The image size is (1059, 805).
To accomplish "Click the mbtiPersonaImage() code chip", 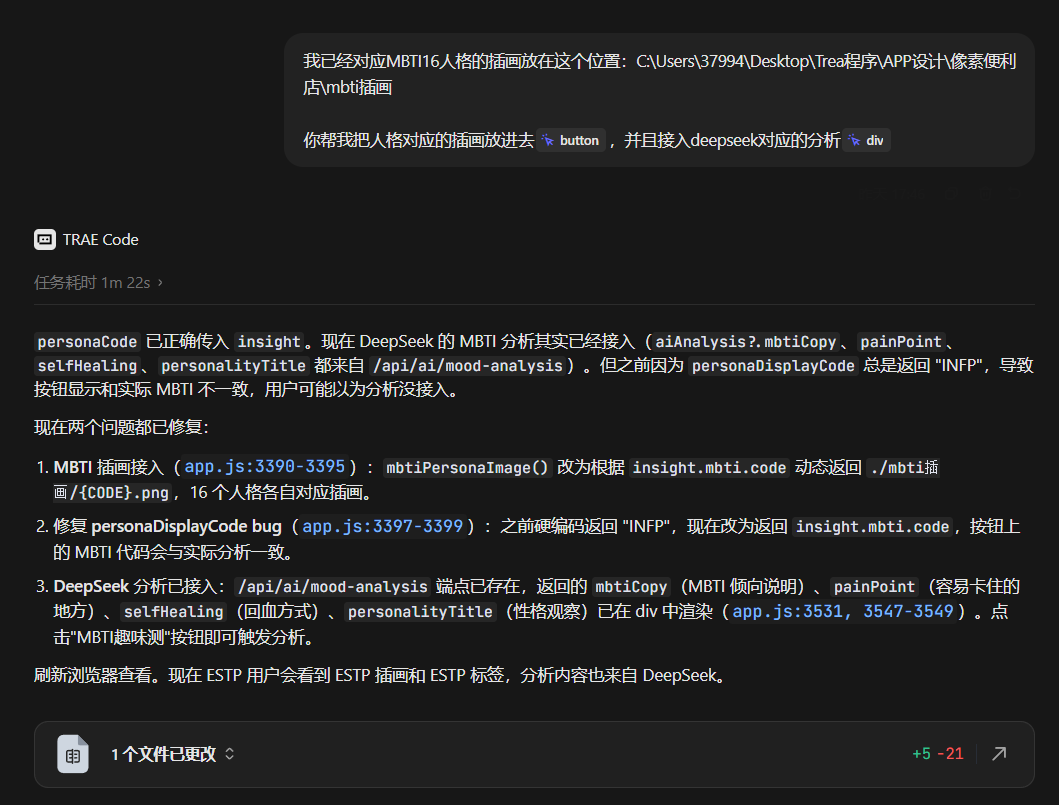I will (x=467, y=467).
